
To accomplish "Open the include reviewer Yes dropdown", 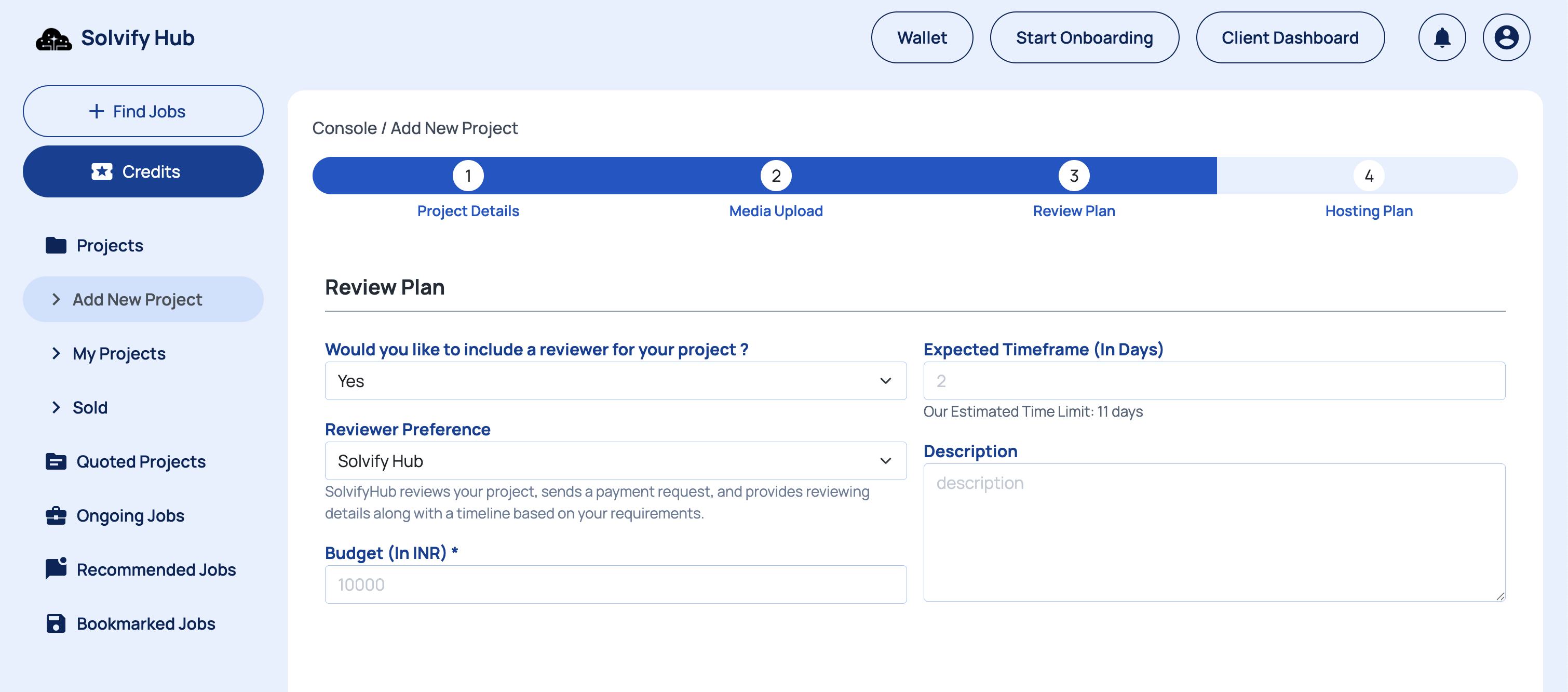I will pyautogui.click(x=615, y=381).
